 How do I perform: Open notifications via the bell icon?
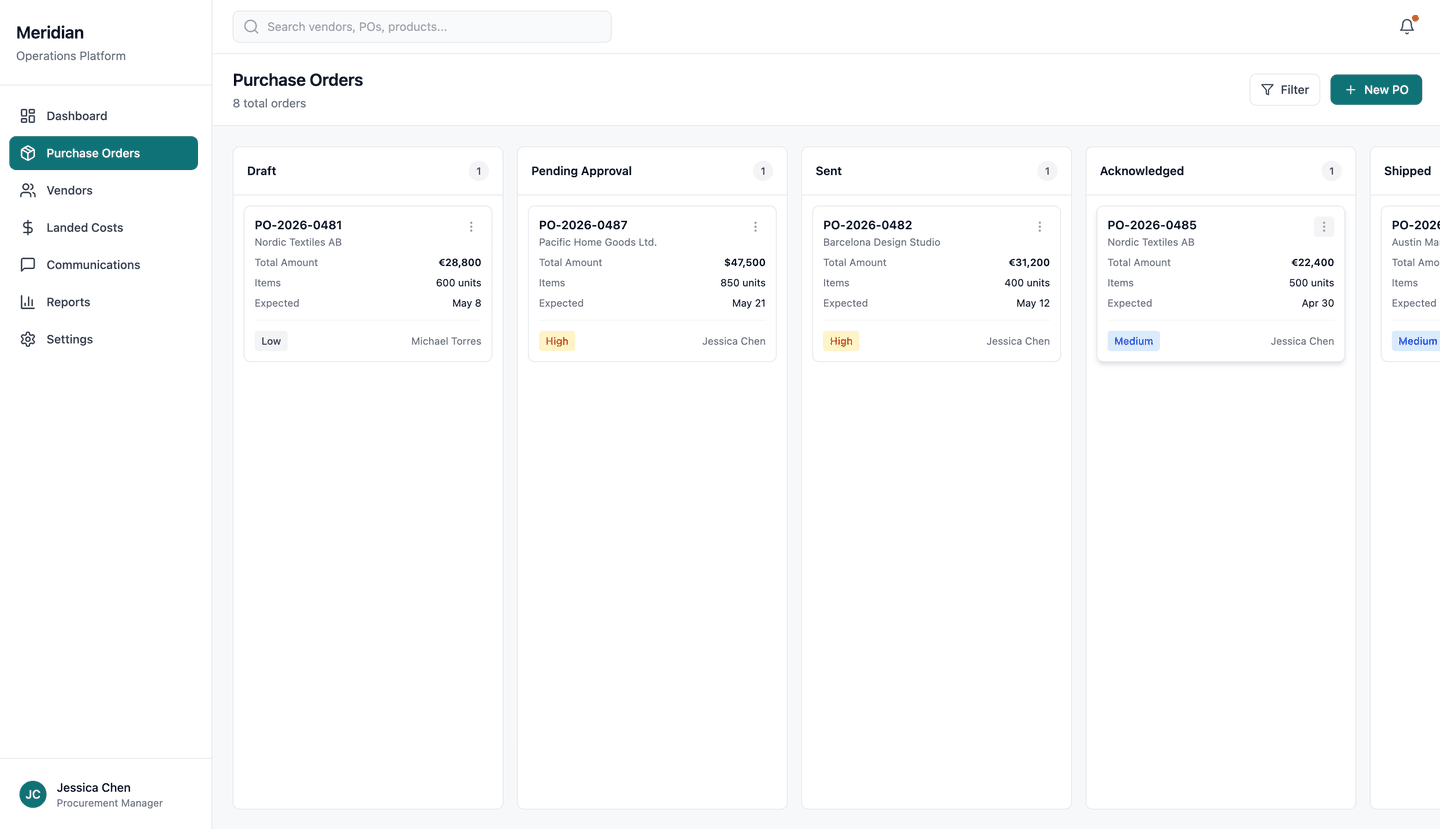pyautogui.click(x=1406, y=27)
